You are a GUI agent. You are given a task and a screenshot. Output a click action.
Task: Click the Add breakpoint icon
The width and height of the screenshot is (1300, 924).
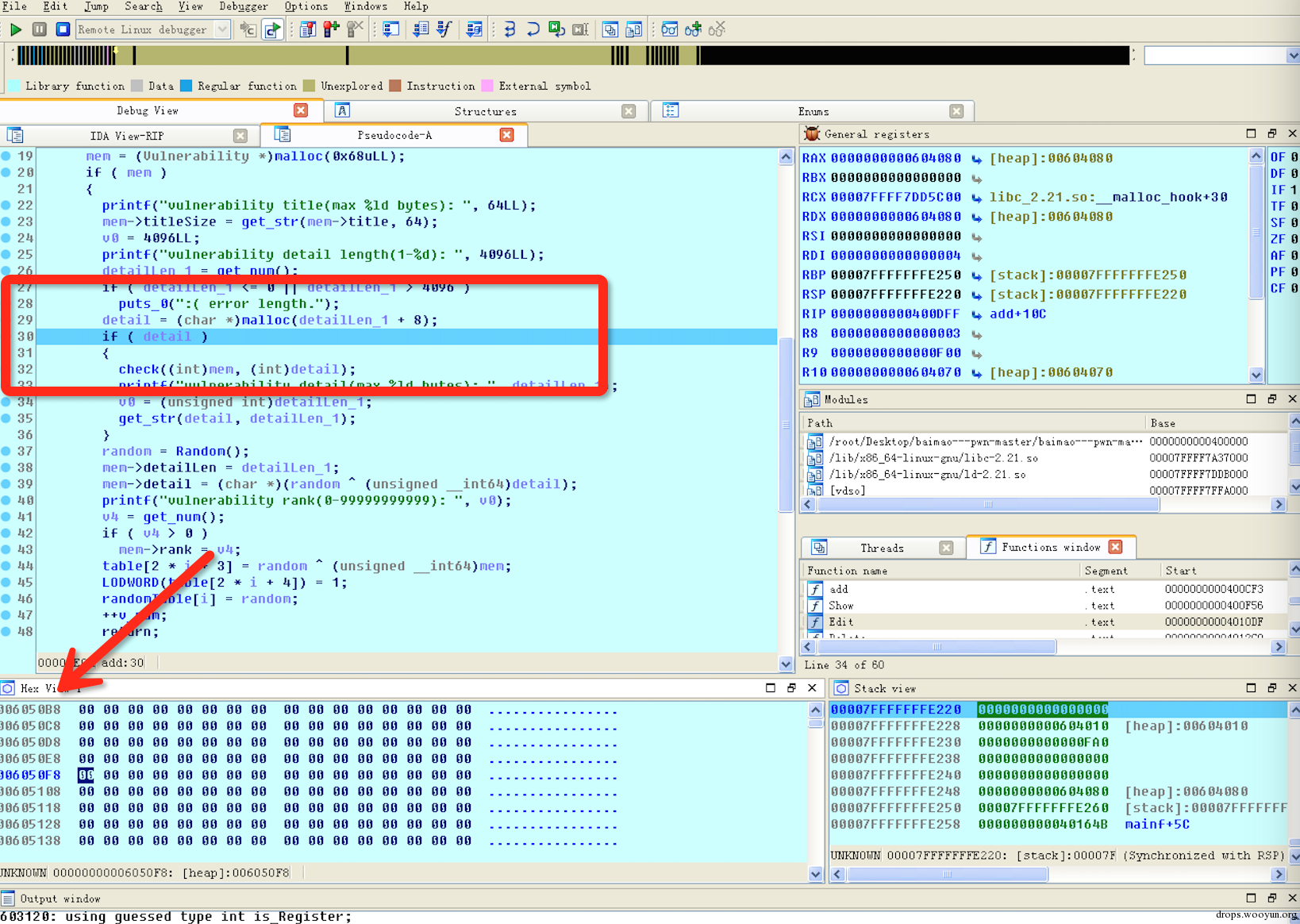pyautogui.click(x=331, y=29)
